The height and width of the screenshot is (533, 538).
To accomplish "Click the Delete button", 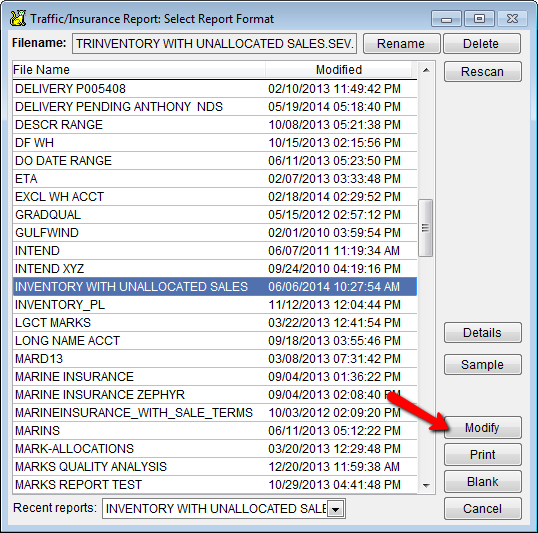I will click(482, 44).
